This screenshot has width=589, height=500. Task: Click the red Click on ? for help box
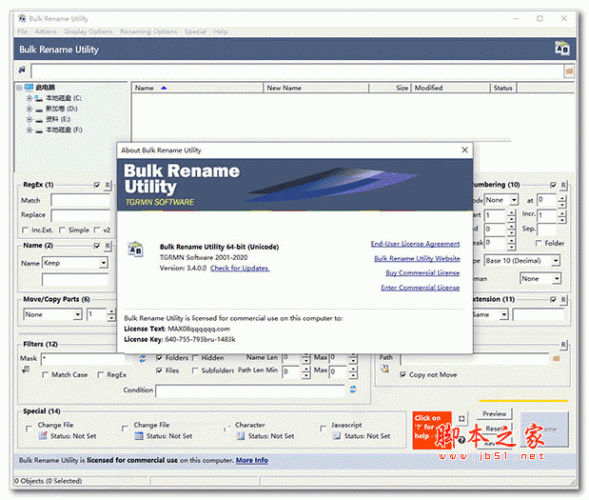click(x=431, y=430)
